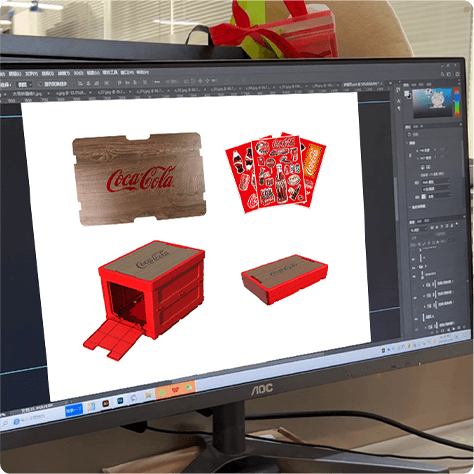Open the collapsed Character panel A icon
The width and height of the screenshot is (474, 474).
click(399, 101)
